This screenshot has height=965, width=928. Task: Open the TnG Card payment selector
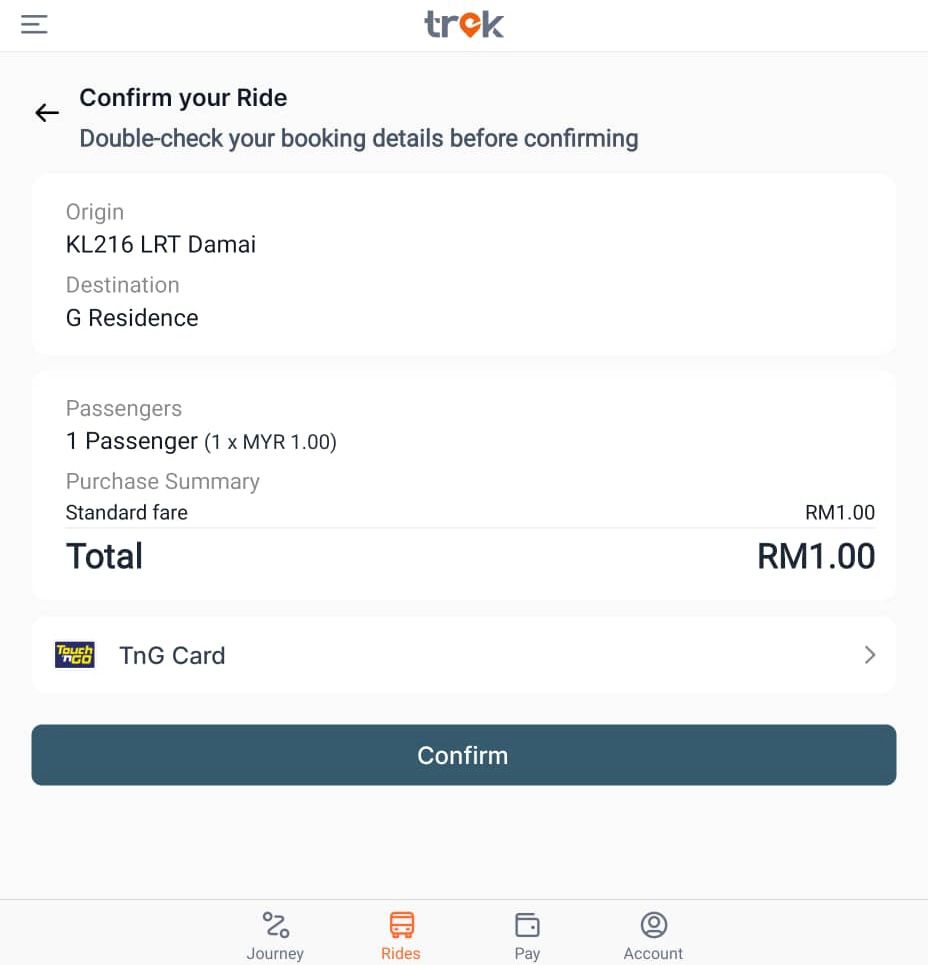[x=172, y=656]
